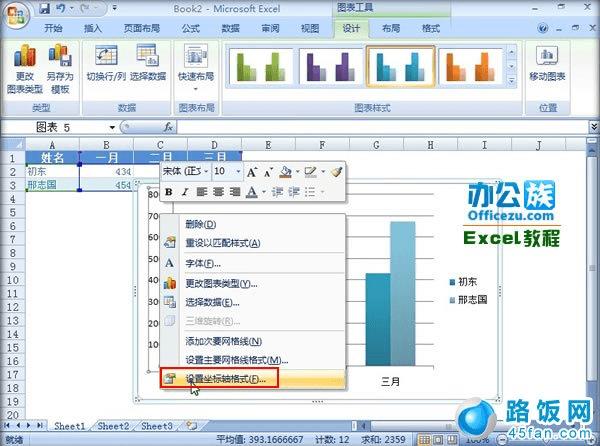Open the 布局 chart tools tab
The width and height of the screenshot is (600, 446).
(391, 28)
